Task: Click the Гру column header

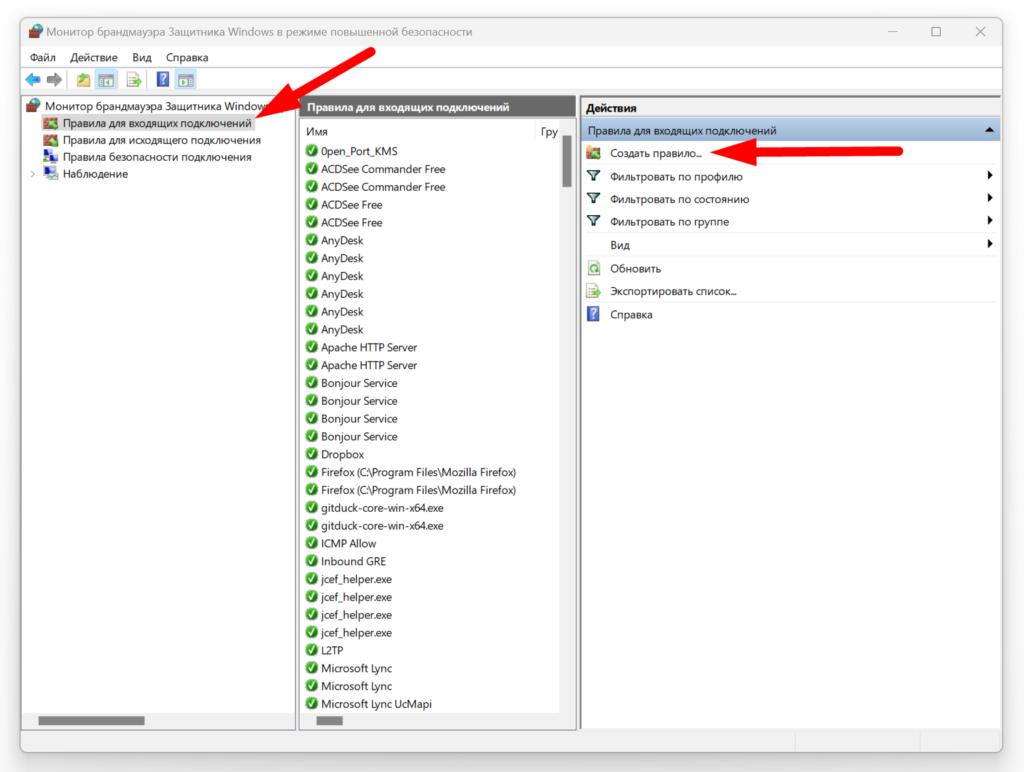Action: point(548,131)
